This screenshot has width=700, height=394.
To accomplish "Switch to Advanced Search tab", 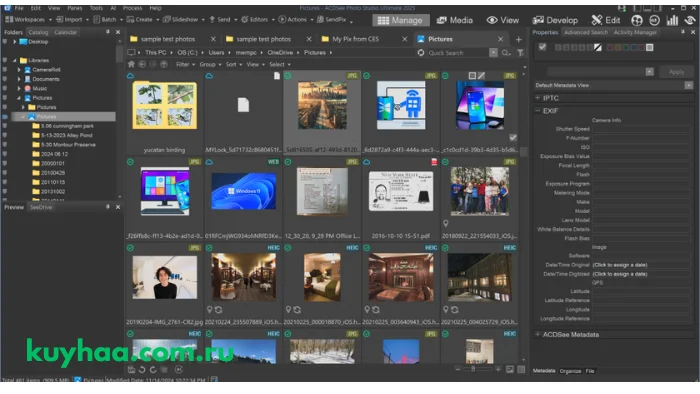I will [585, 32].
